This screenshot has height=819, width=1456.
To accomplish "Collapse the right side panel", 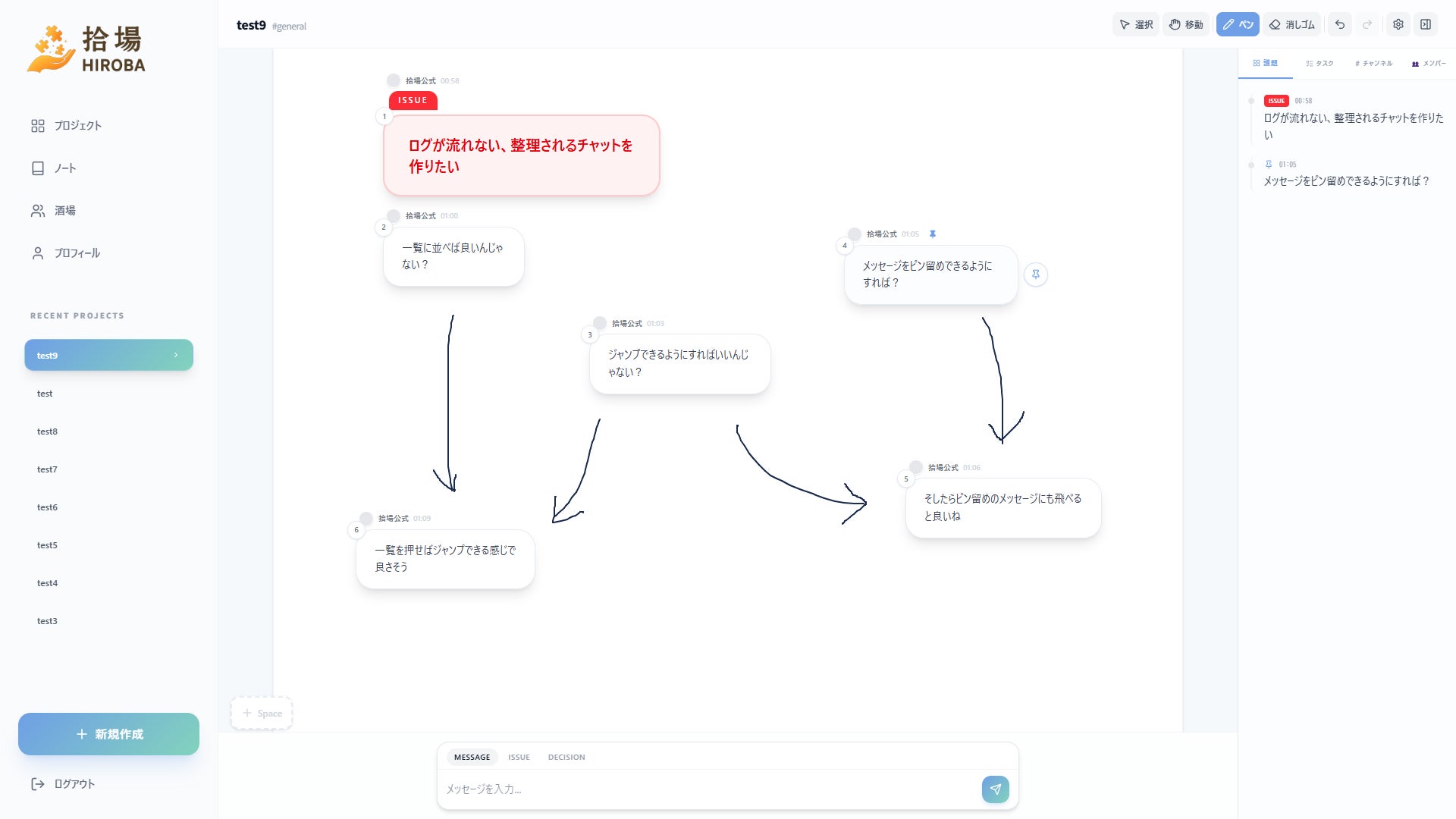I will point(1426,24).
